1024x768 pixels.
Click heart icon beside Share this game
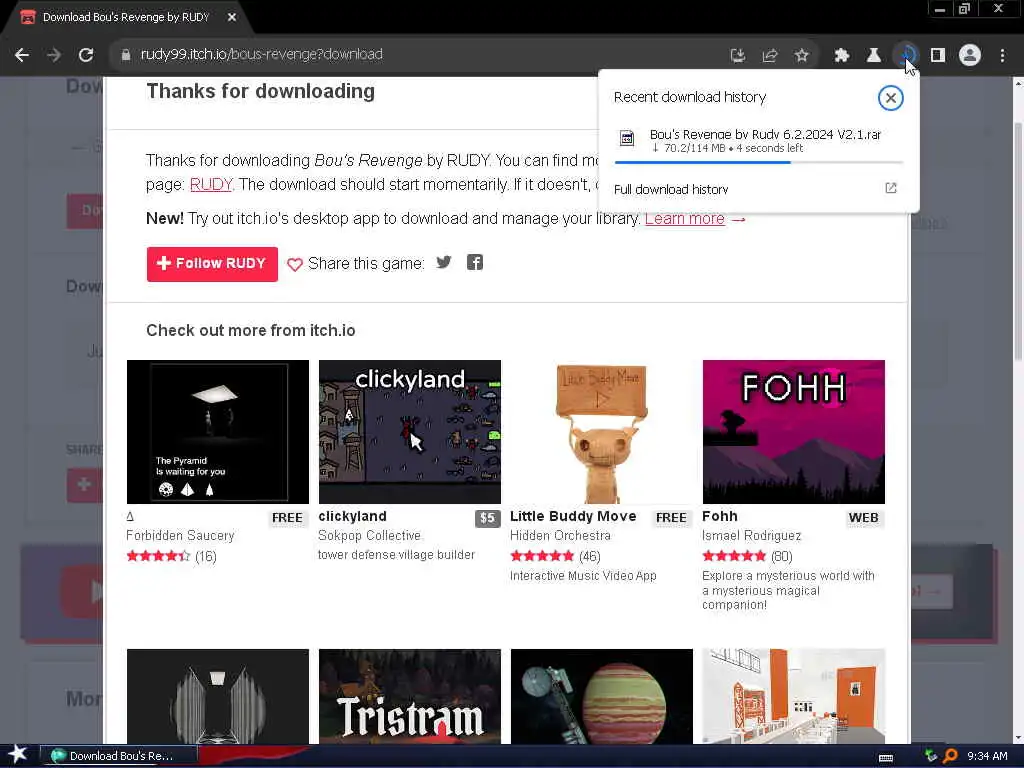pos(295,264)
